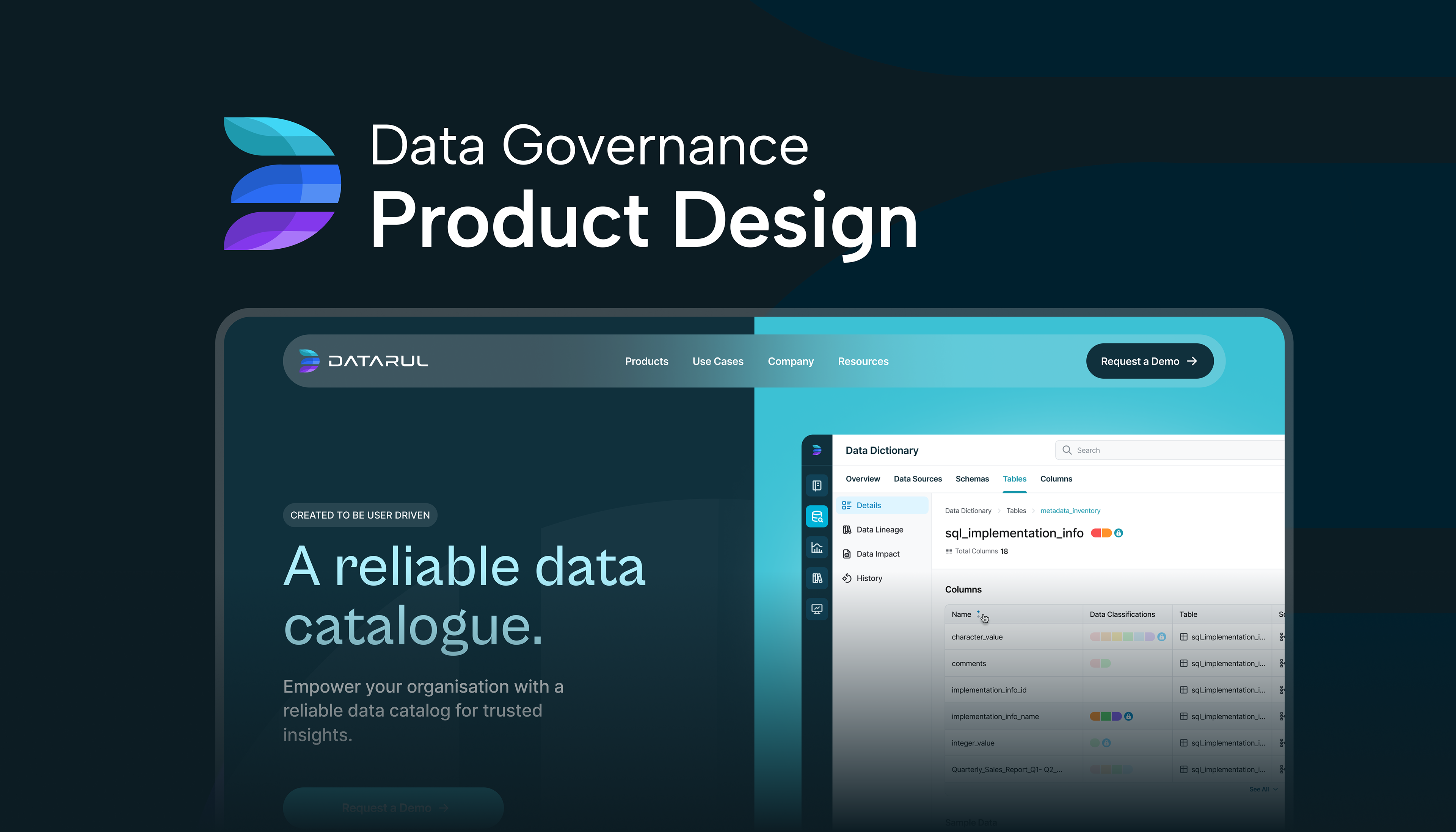Open the monitor presentation icon in the sidebar
The height and width of the screenshot is (832, 1456).
[x=817, y=609]
